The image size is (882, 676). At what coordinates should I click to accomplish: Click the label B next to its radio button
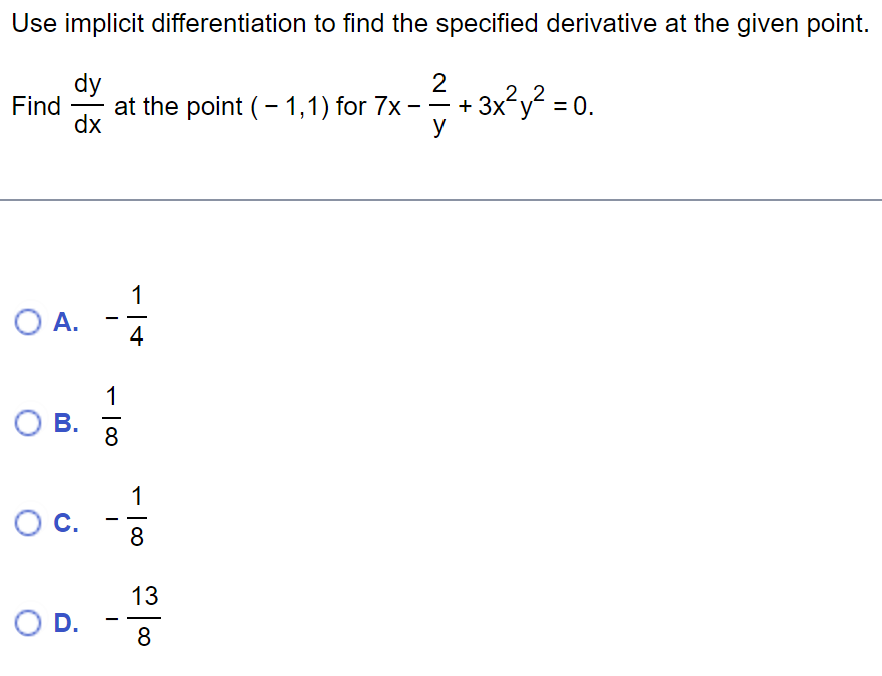[x=62, y=423]
